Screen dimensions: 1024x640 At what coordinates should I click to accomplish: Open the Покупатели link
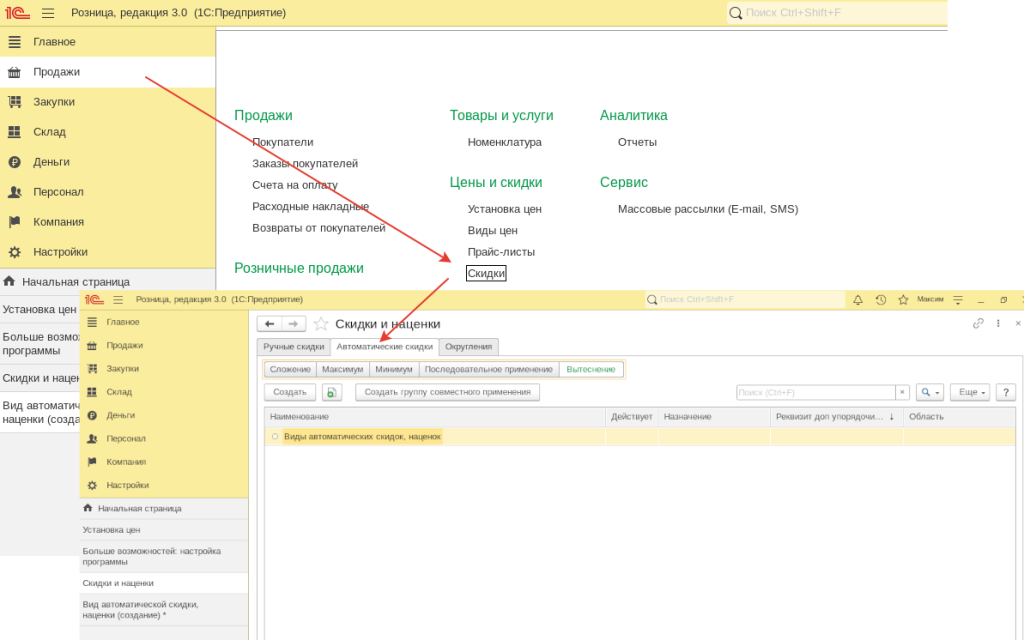[x=283, y=142]
